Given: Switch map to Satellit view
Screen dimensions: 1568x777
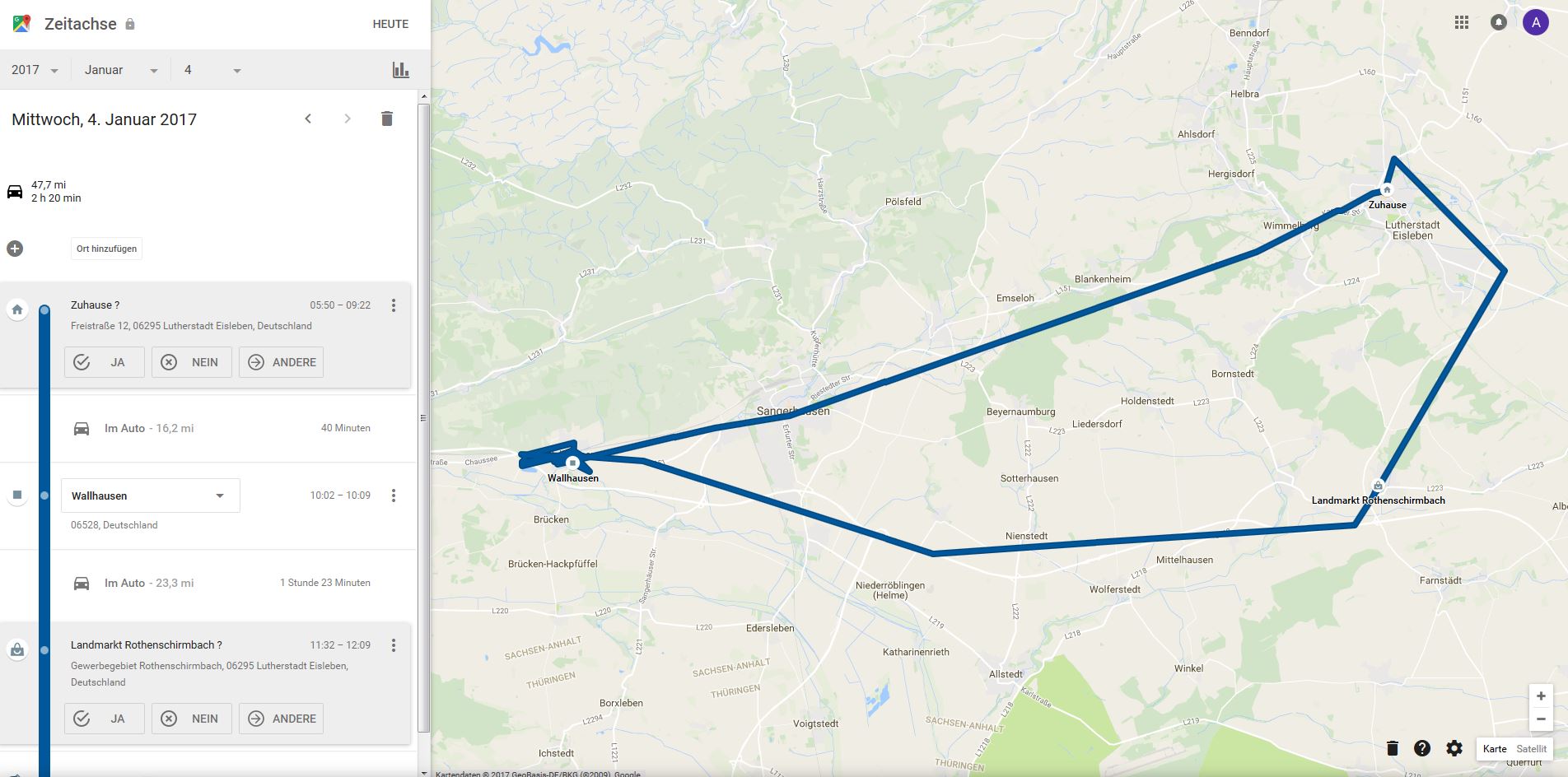Looking at the screenshot, I should point(1532,749).
